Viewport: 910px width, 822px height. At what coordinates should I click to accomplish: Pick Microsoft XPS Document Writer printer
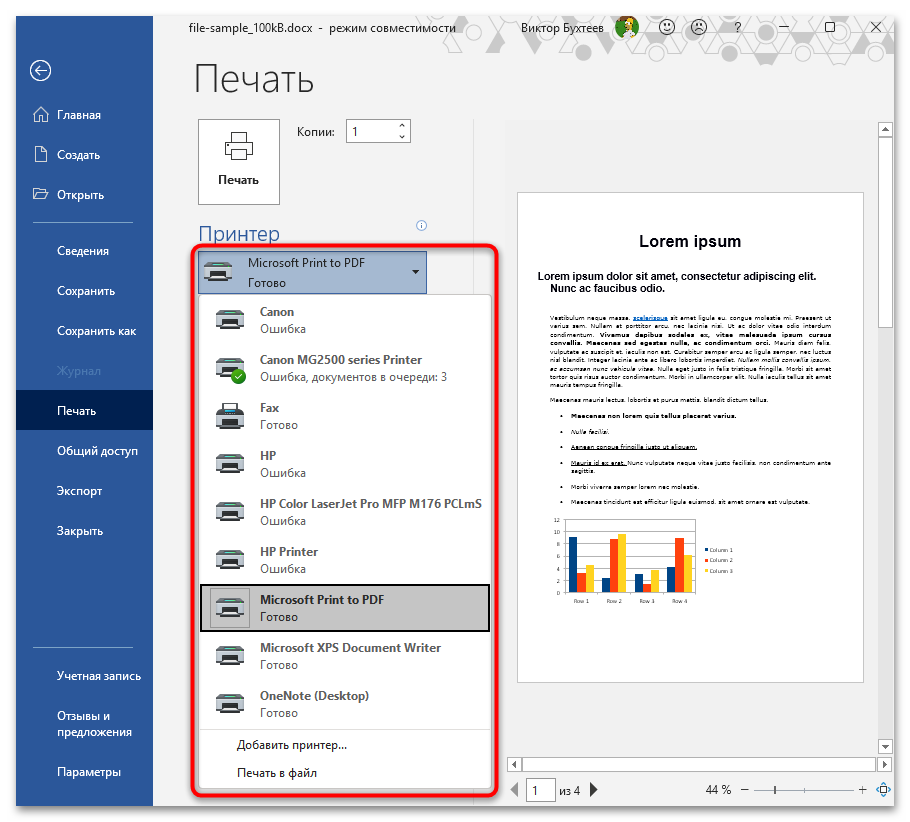click(x=345, y=656)
